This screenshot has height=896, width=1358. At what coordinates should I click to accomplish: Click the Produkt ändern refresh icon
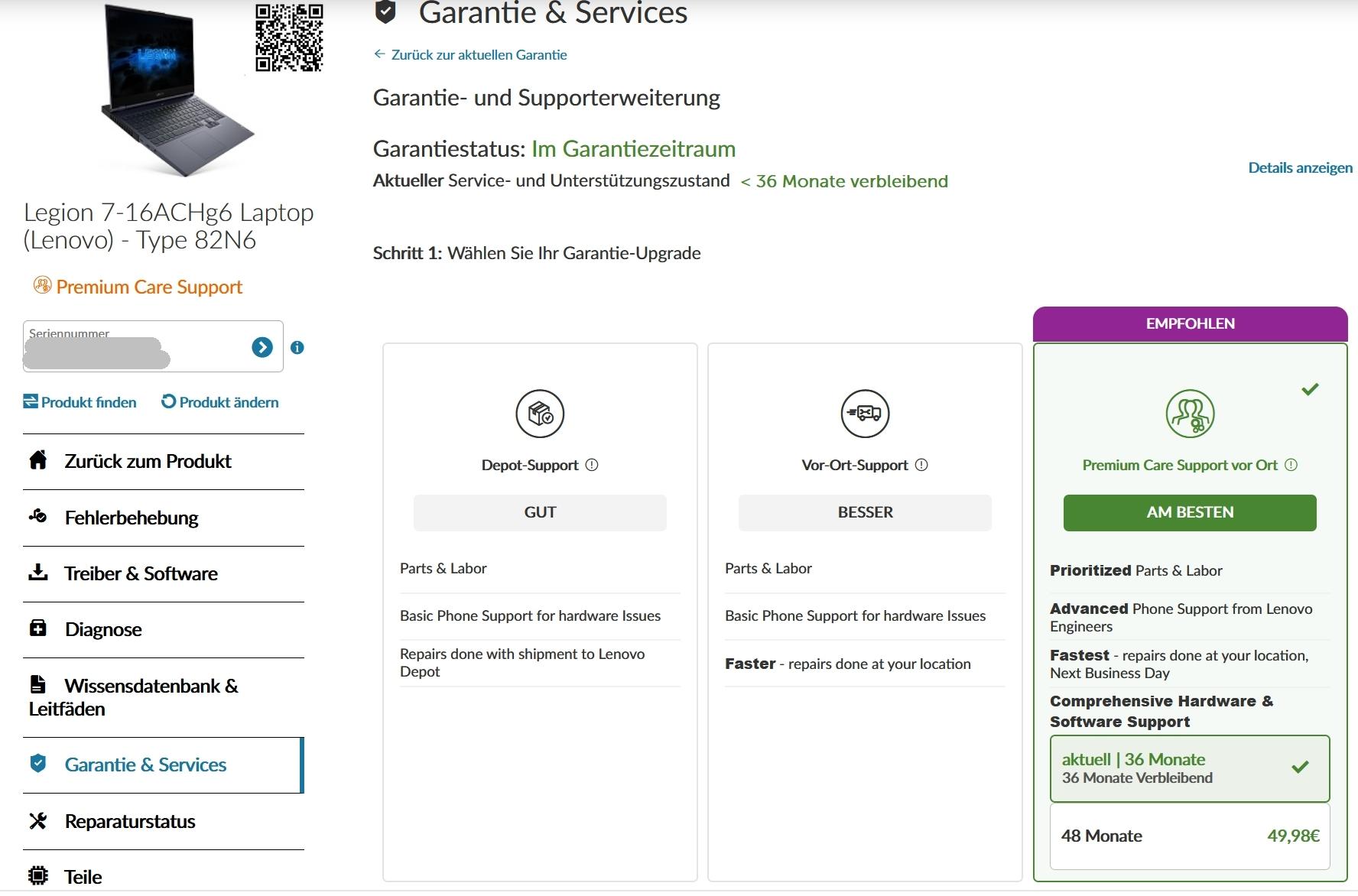tap(168, 401)
